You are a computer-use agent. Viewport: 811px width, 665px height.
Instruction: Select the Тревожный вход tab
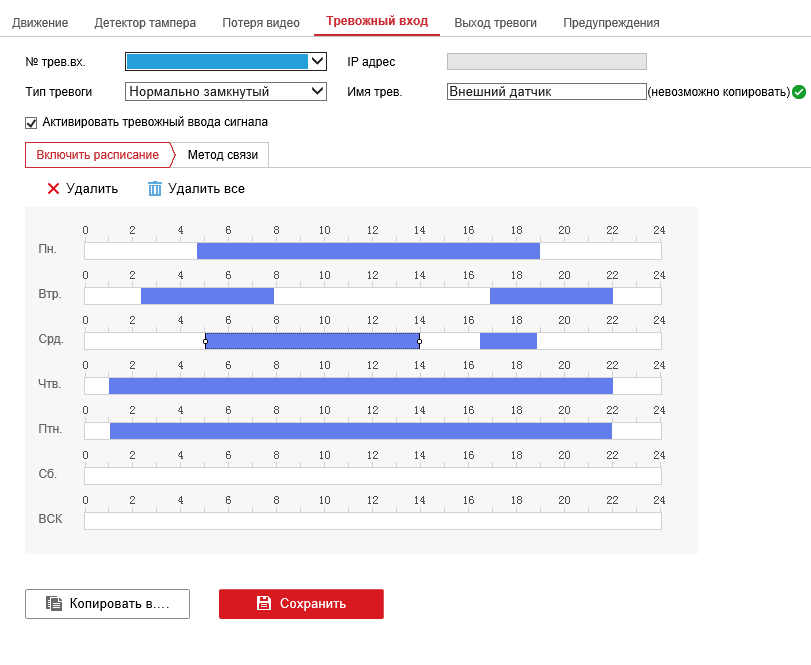(377, 21)
